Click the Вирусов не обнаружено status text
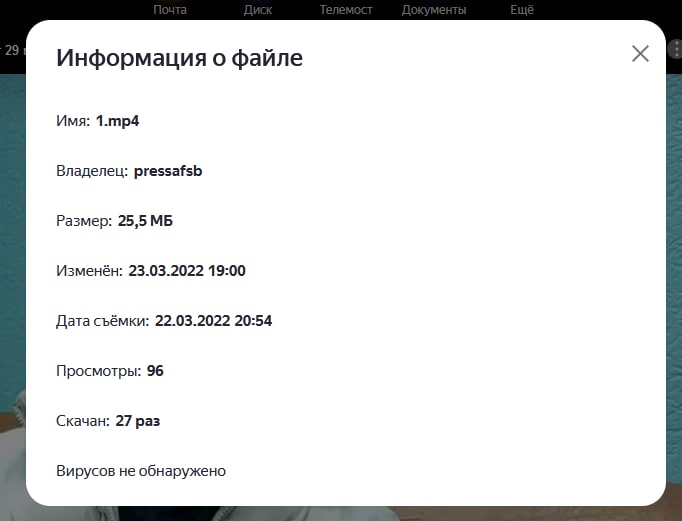682x521 pixels. coord(141,470)
